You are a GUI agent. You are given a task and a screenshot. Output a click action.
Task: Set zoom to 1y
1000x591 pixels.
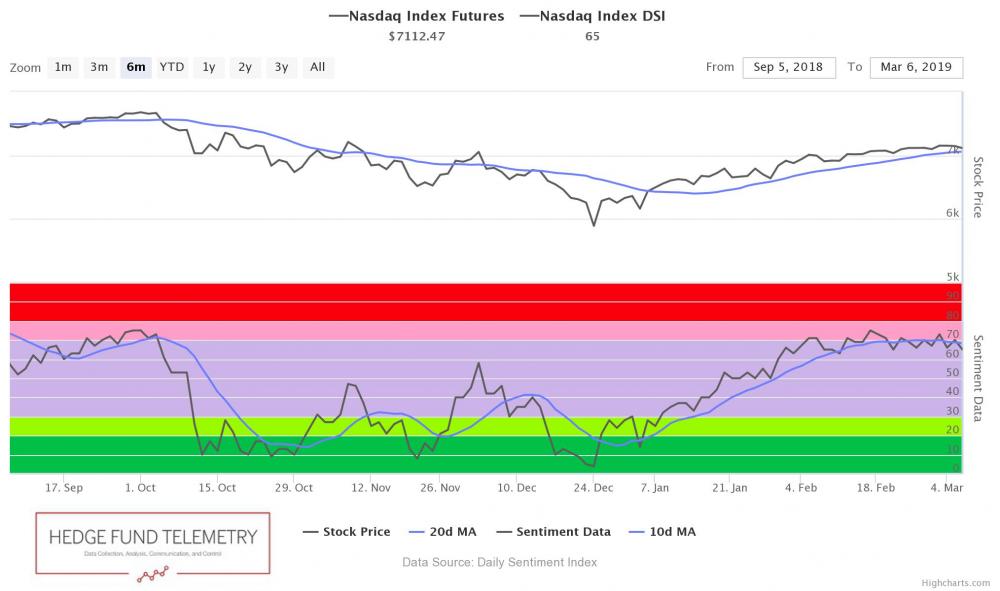click(x=209, y=67)
